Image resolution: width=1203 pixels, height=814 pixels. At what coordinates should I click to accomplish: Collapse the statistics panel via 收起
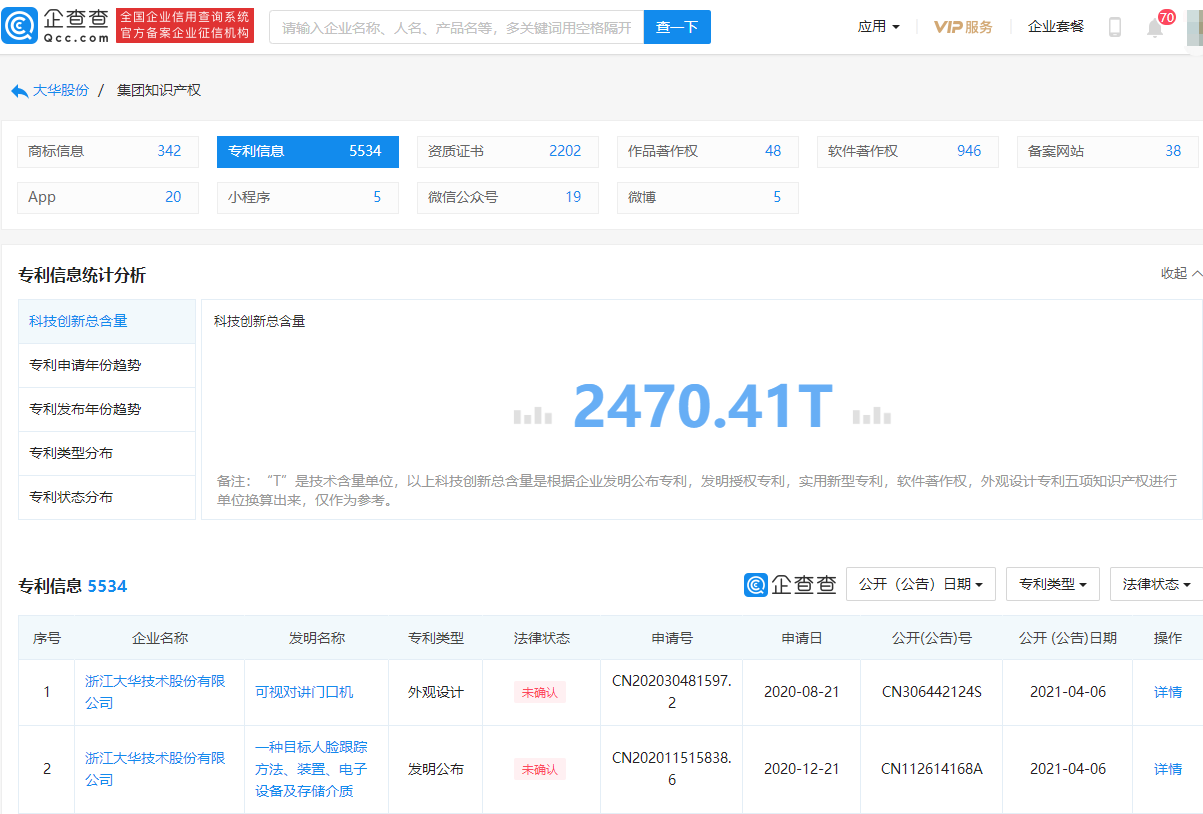(x=1180, y=274)
